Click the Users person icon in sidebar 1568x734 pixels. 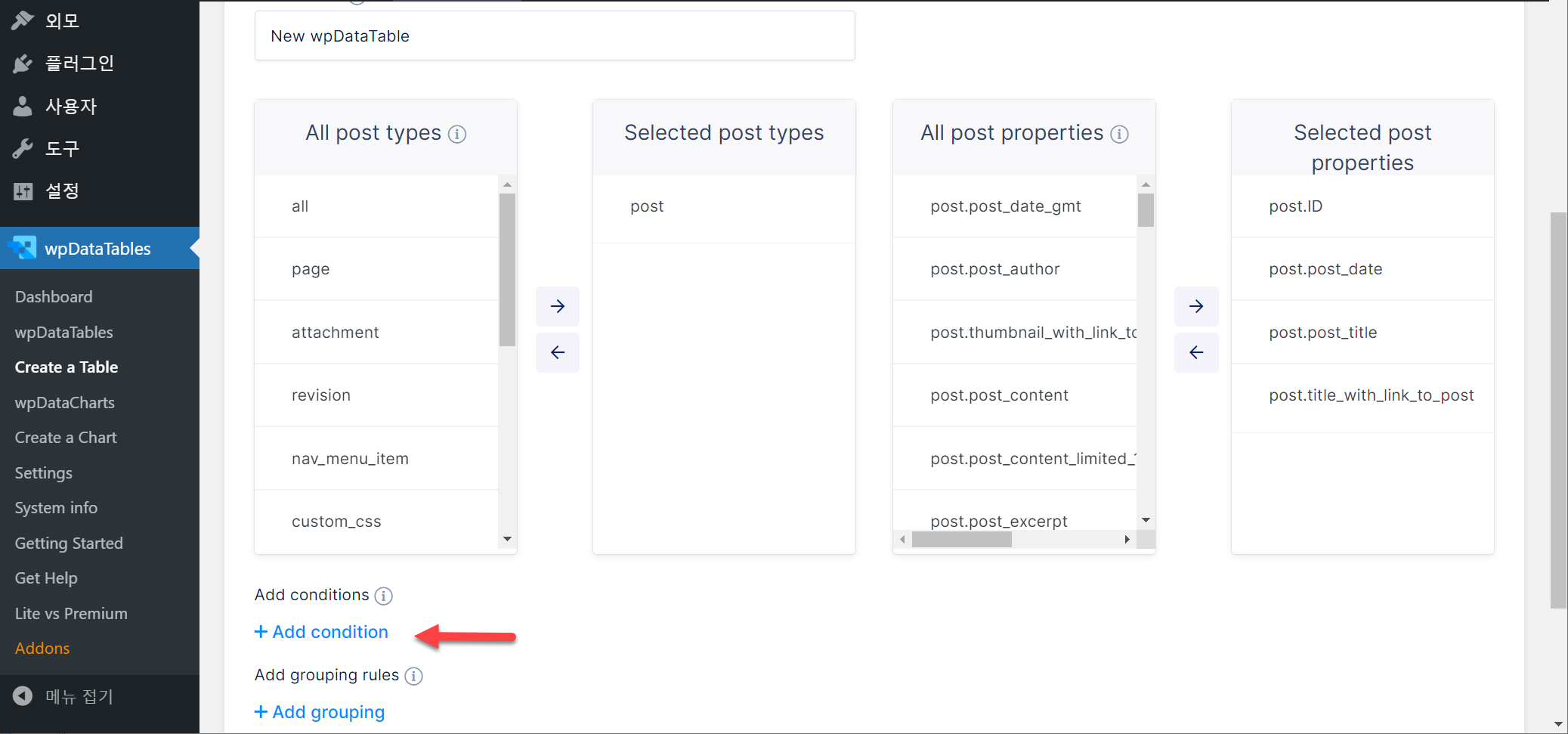click(23, 106)
